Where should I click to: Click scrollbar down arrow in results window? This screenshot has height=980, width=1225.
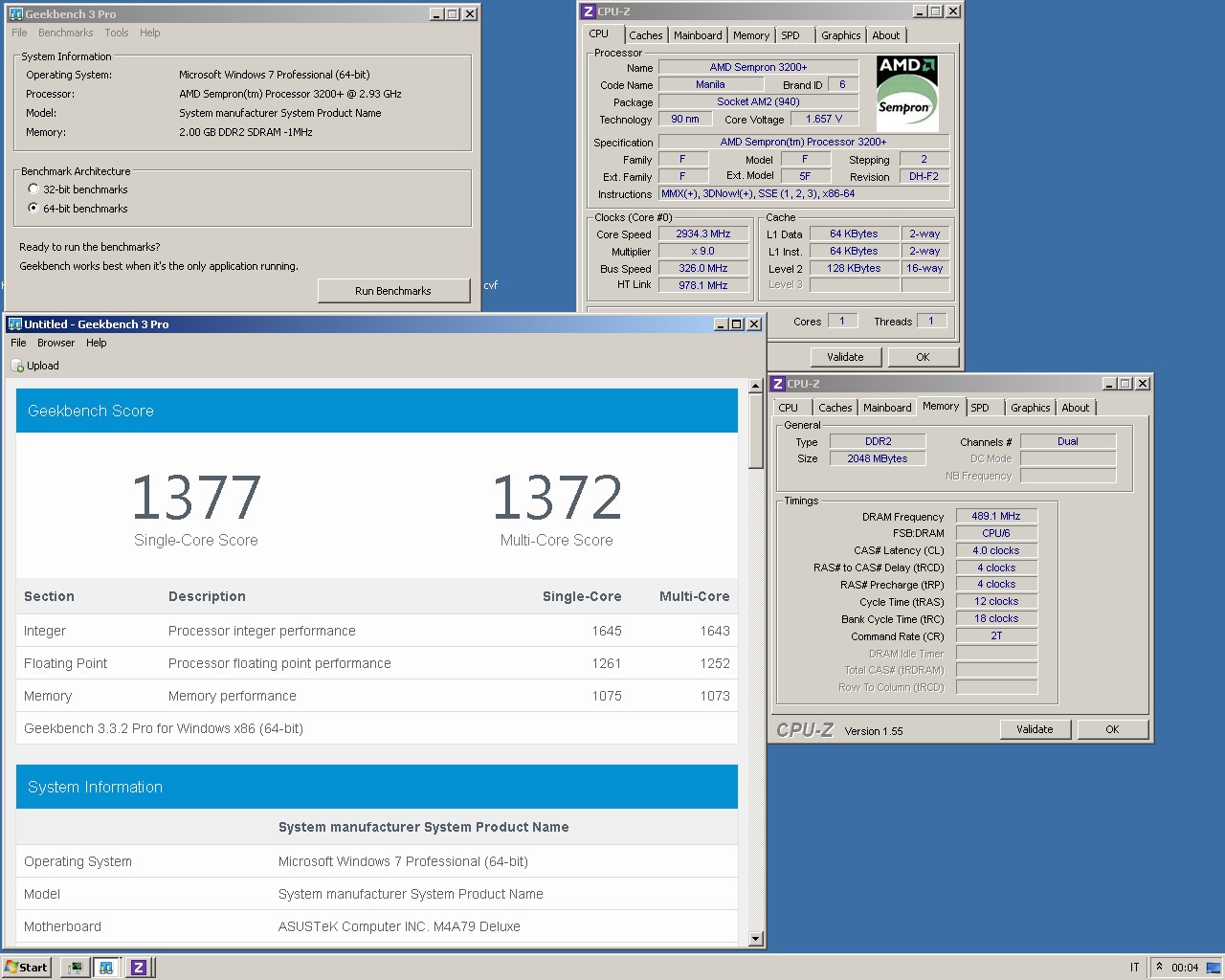[755, 939]
